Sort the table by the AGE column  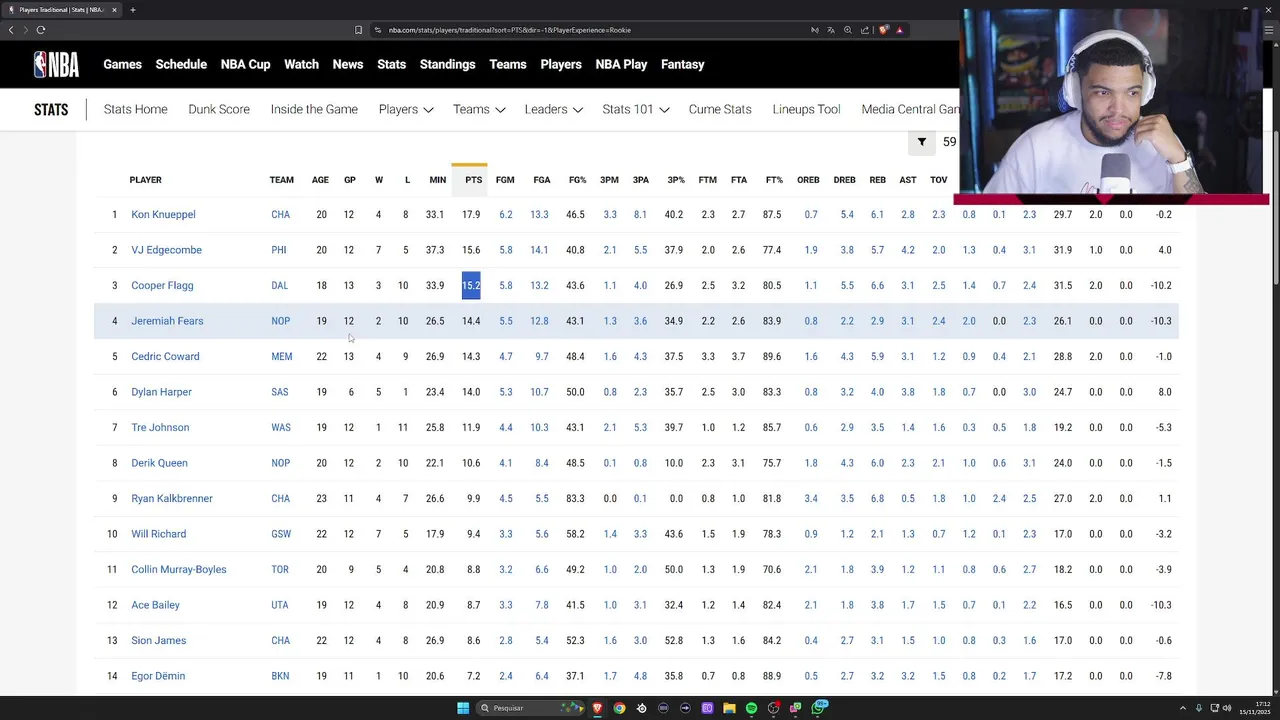pos(320,180)
